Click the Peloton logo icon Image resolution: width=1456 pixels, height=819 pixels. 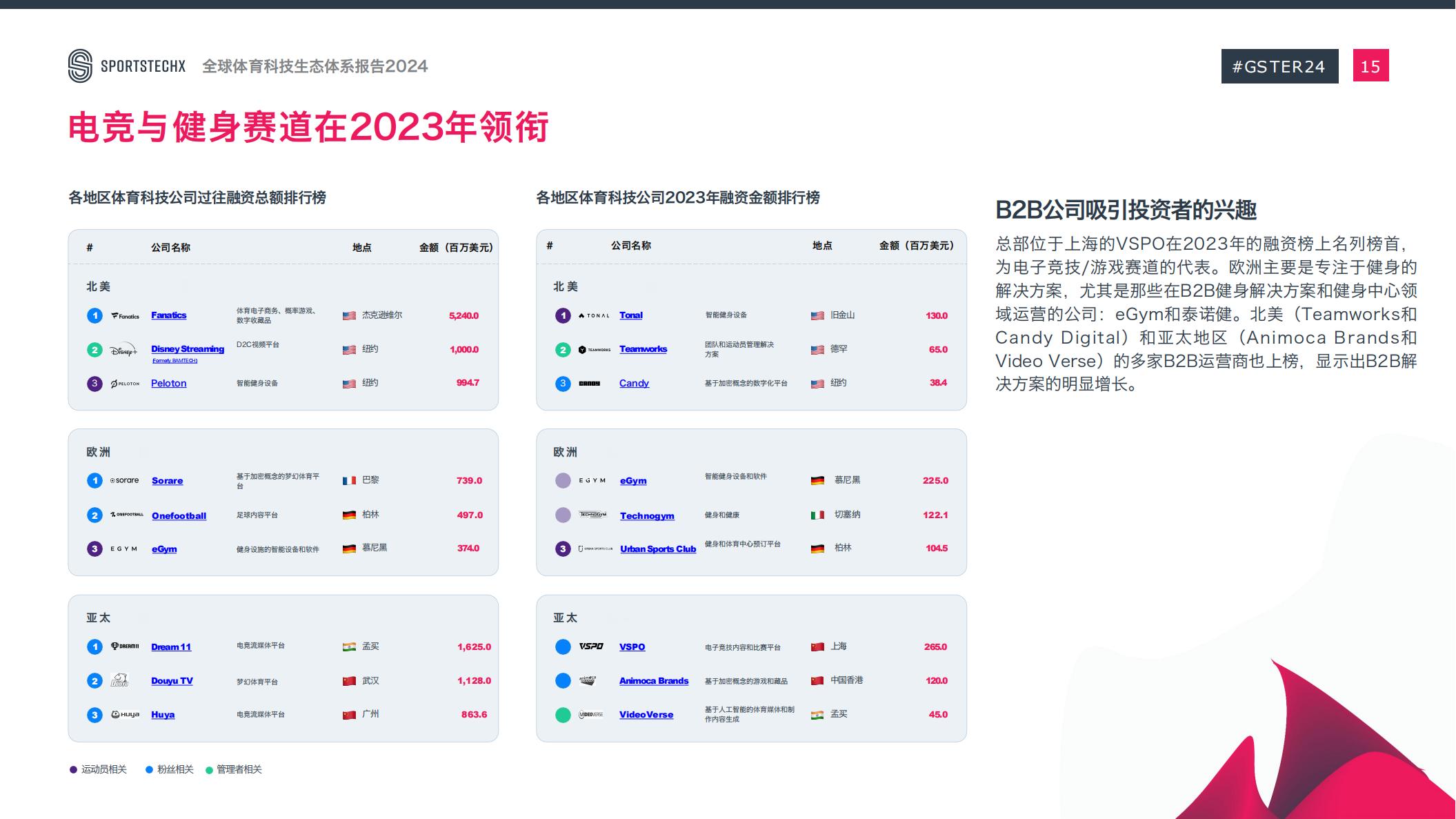[125, 384]
